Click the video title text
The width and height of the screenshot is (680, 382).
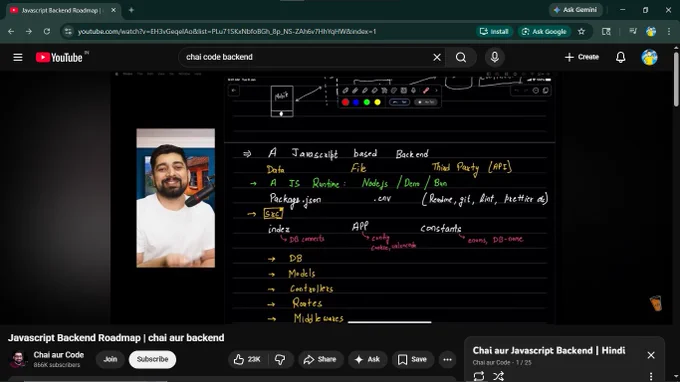click(x=116, y=338)
